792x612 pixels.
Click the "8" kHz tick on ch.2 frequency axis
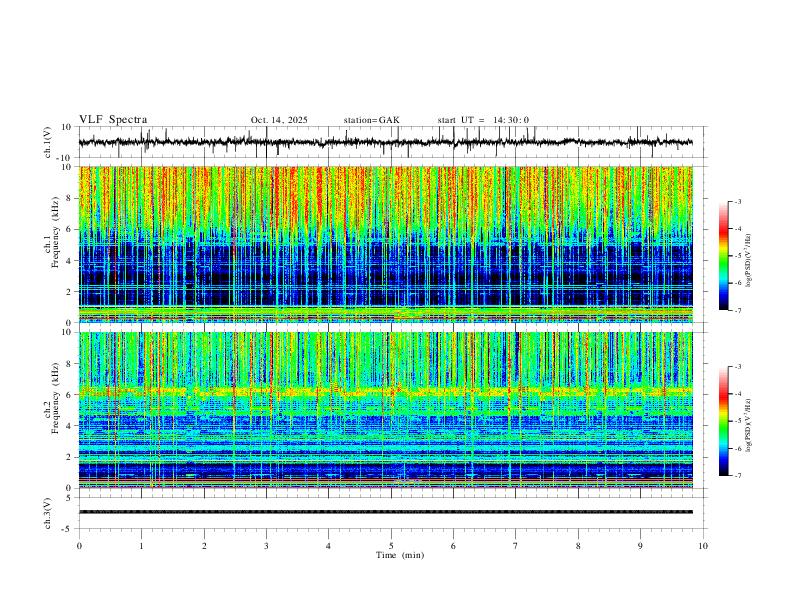(70, 364)
